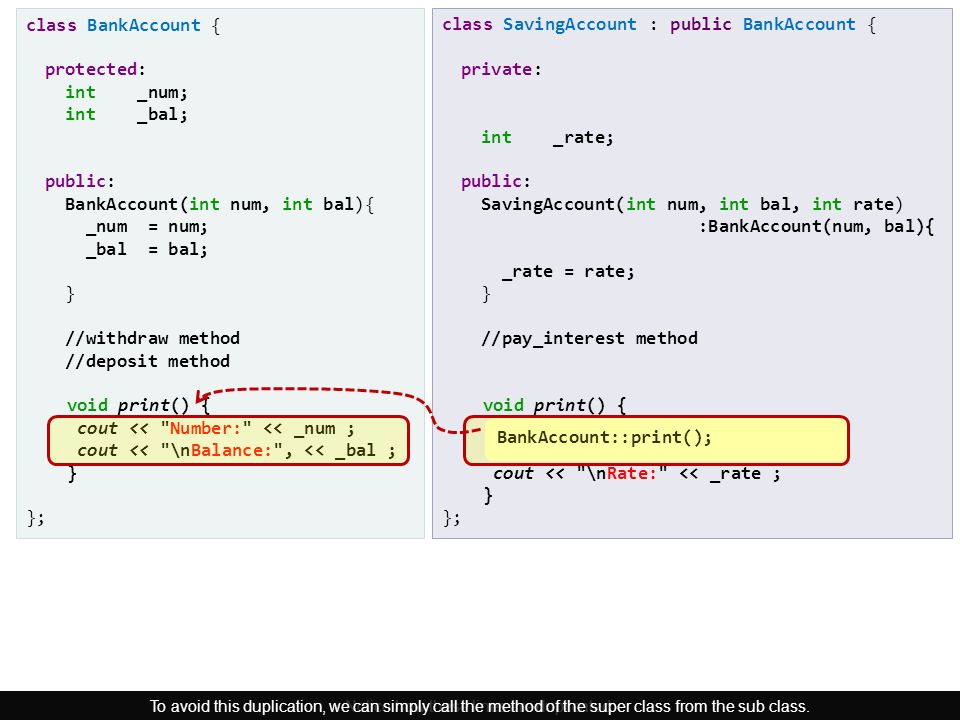Click 'class SavingAccount : public BankAccount' line
Screen dimensions: 960x720
[659, 25]
